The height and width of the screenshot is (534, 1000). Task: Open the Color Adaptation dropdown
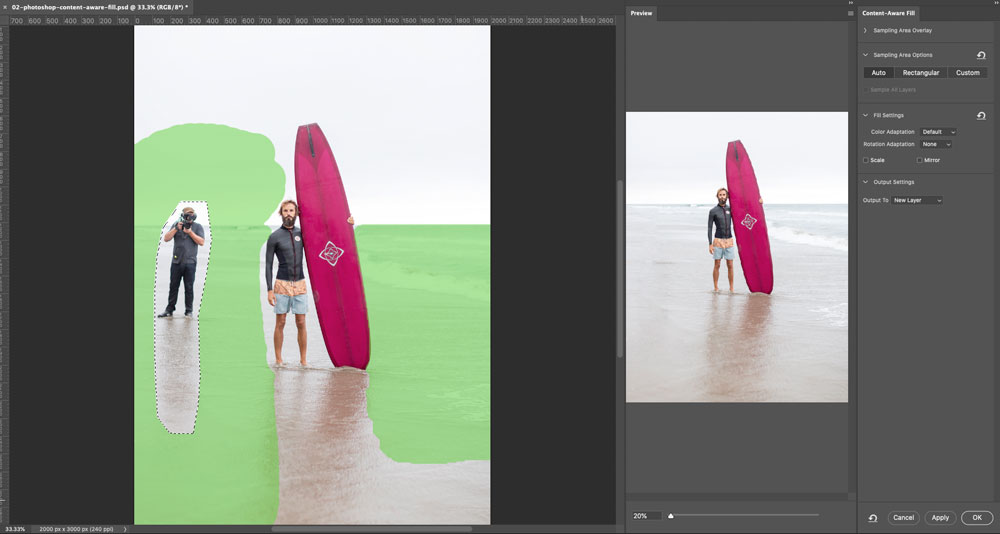(x=938, y=132)
